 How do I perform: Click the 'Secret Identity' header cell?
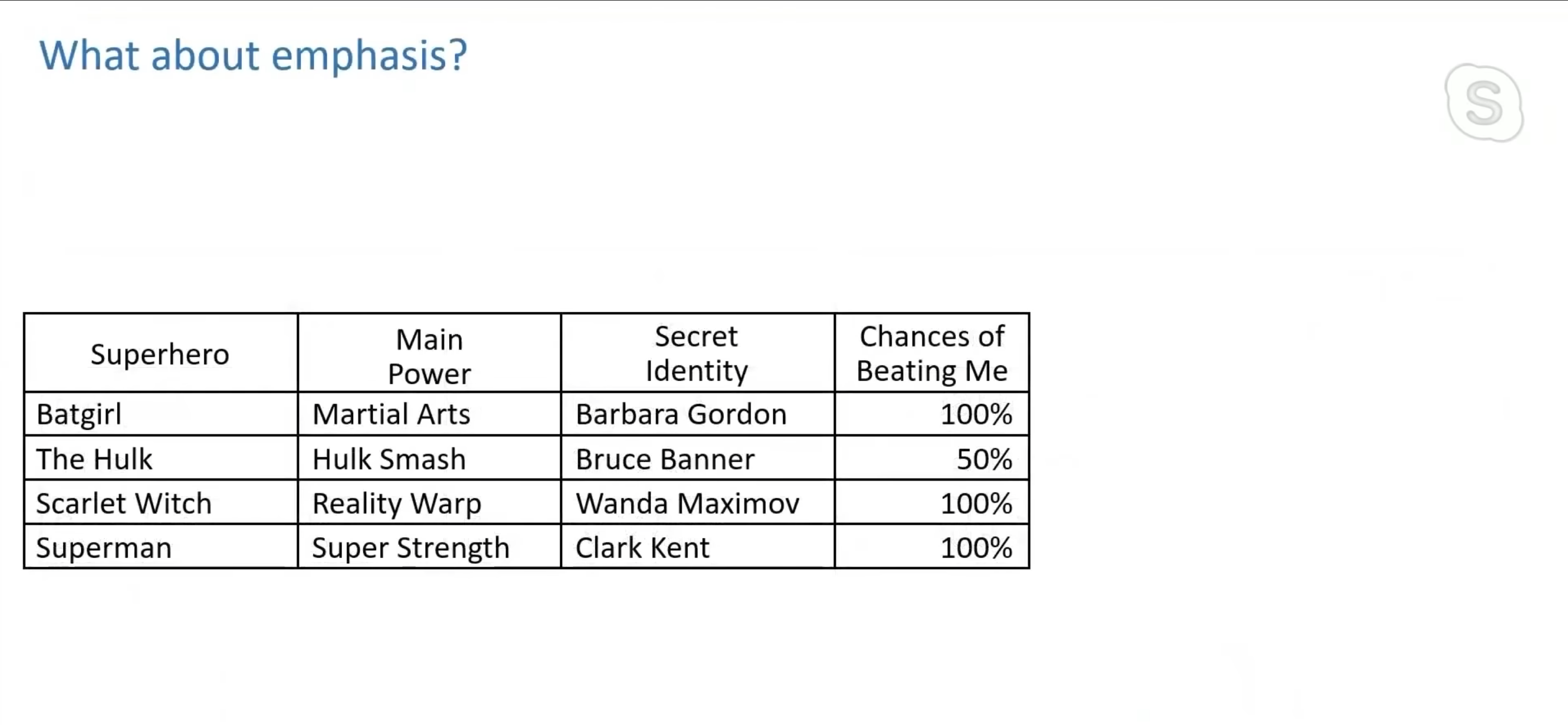(697, 353)
